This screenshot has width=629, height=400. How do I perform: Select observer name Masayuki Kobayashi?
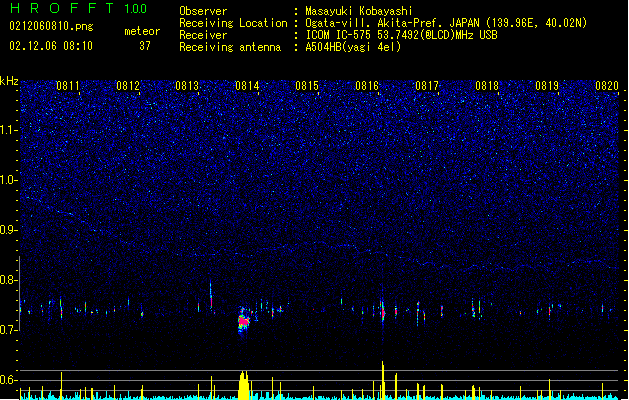pyautogui.click(x=359, y=11)
